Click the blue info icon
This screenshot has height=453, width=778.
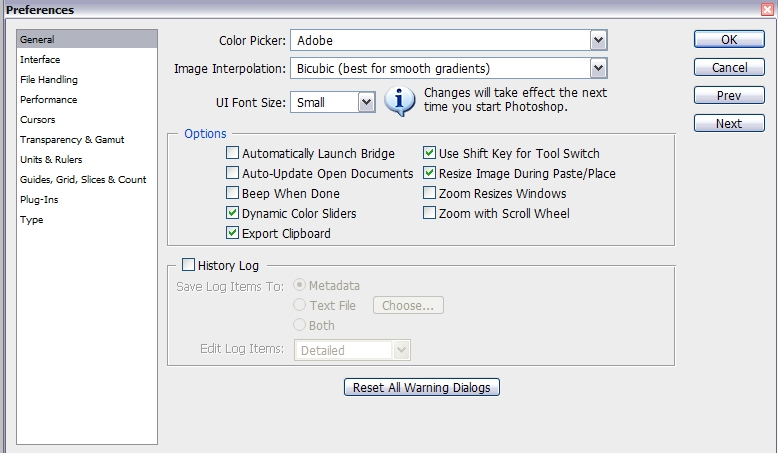point(400,101)
